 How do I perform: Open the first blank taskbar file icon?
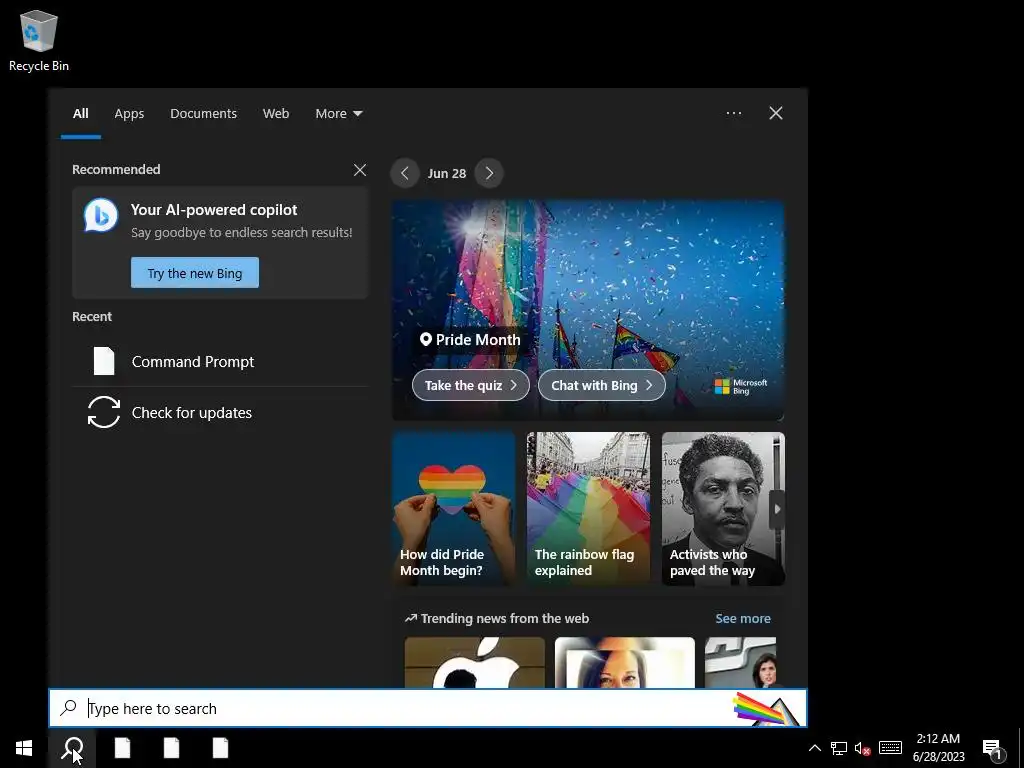(x=123, y=748)
